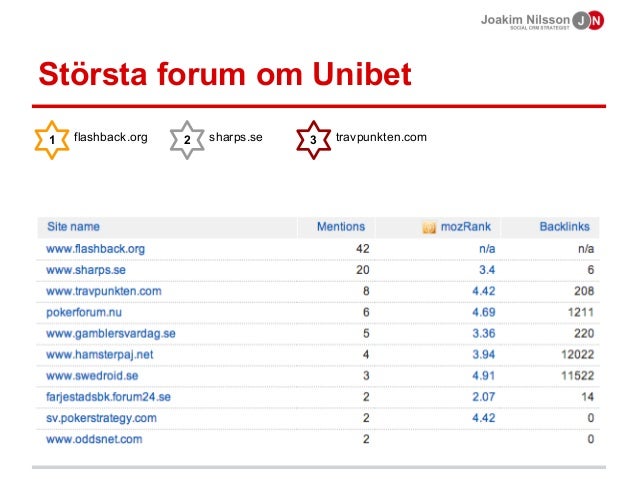The width and height of the screenshot is (638, 479).
Task: Click the flashback.org label beside star 1
Action: tap(111, 137)
